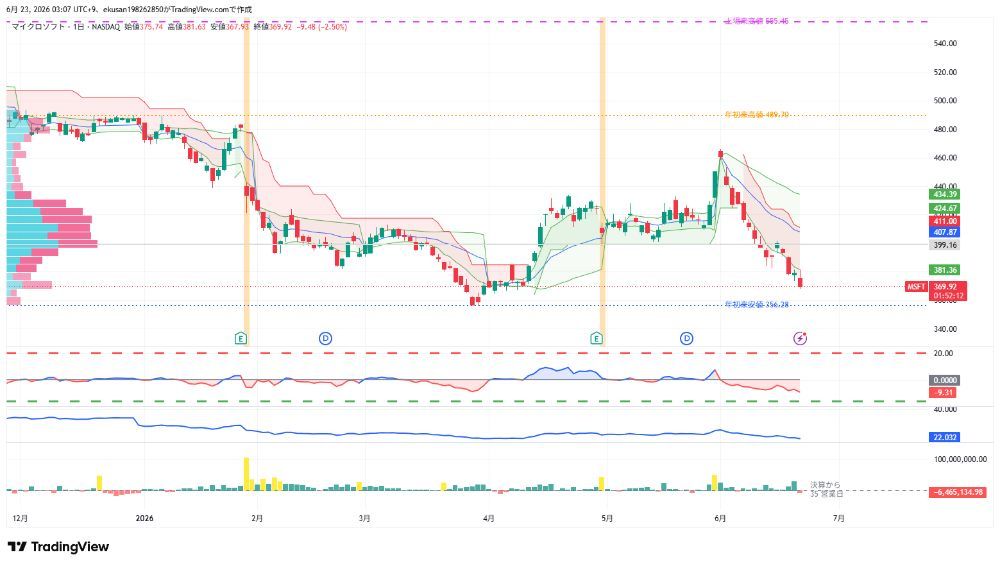Click the 01:52:12 countdown timer
The height and width of the screenshot is (566, 1000).
click(947, 296)
